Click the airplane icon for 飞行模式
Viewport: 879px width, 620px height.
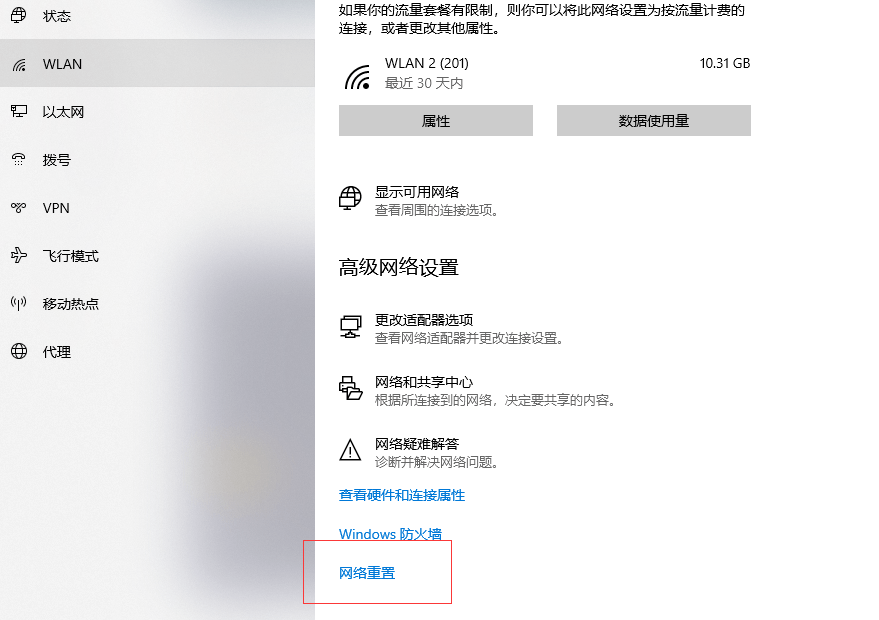18,256
